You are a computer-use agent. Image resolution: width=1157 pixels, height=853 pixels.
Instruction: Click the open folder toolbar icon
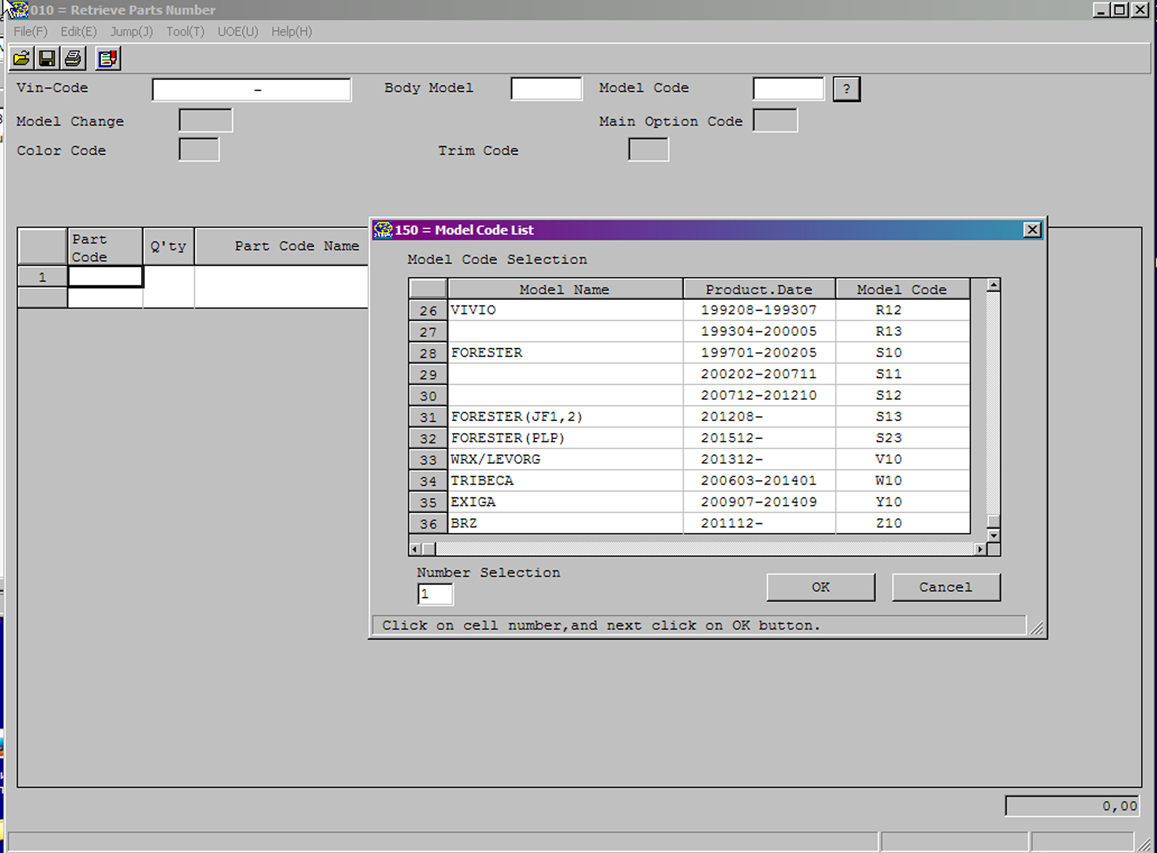[x=21, y=59]
